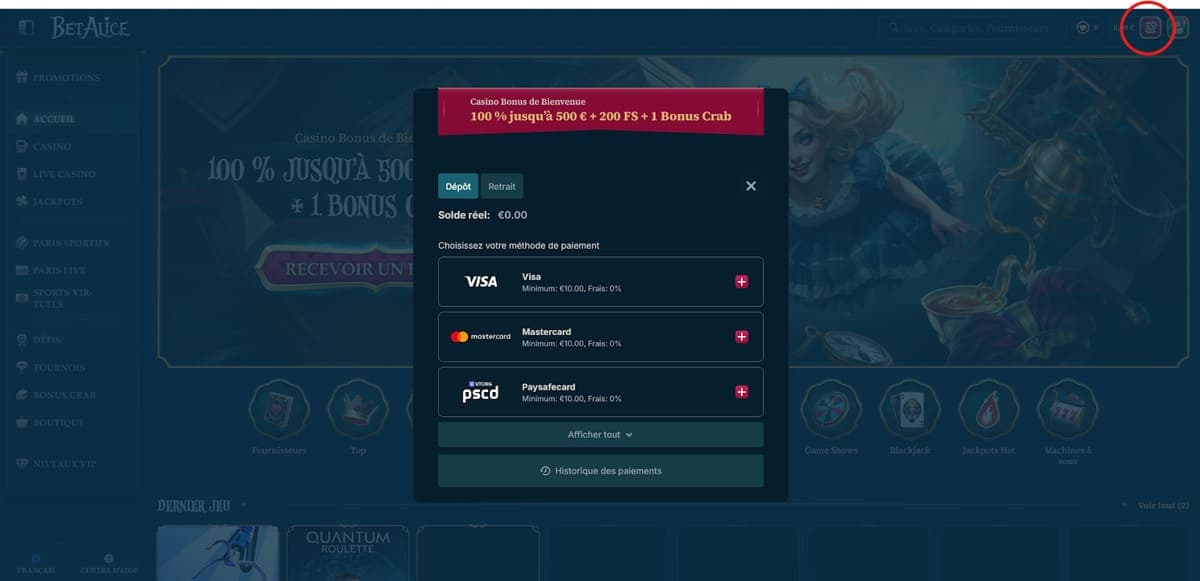Expand the Paysafecard payment method plus icon
Screen dimensions: 1200x581
click(741, 392)
